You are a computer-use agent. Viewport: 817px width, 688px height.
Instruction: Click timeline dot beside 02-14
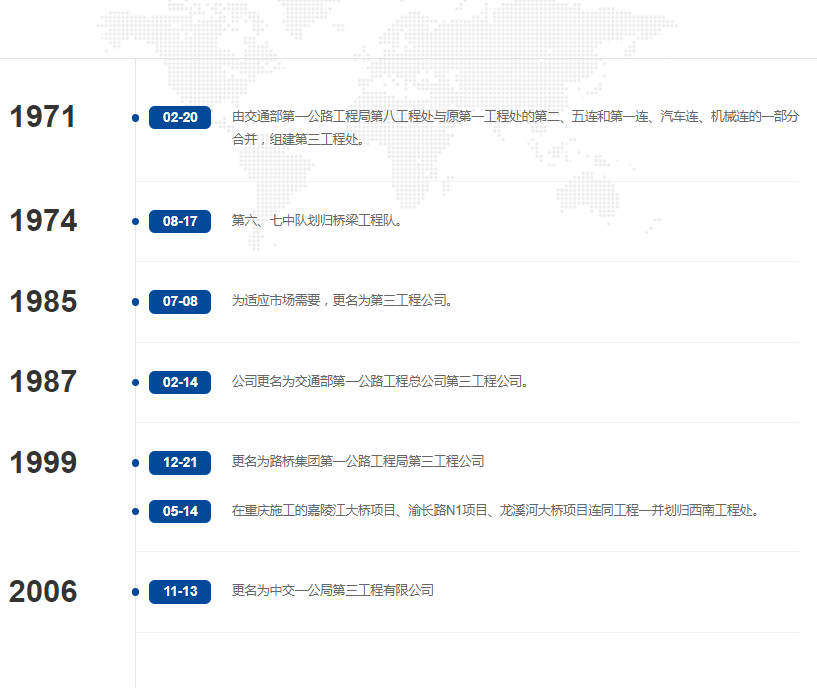tap(135, 383)
